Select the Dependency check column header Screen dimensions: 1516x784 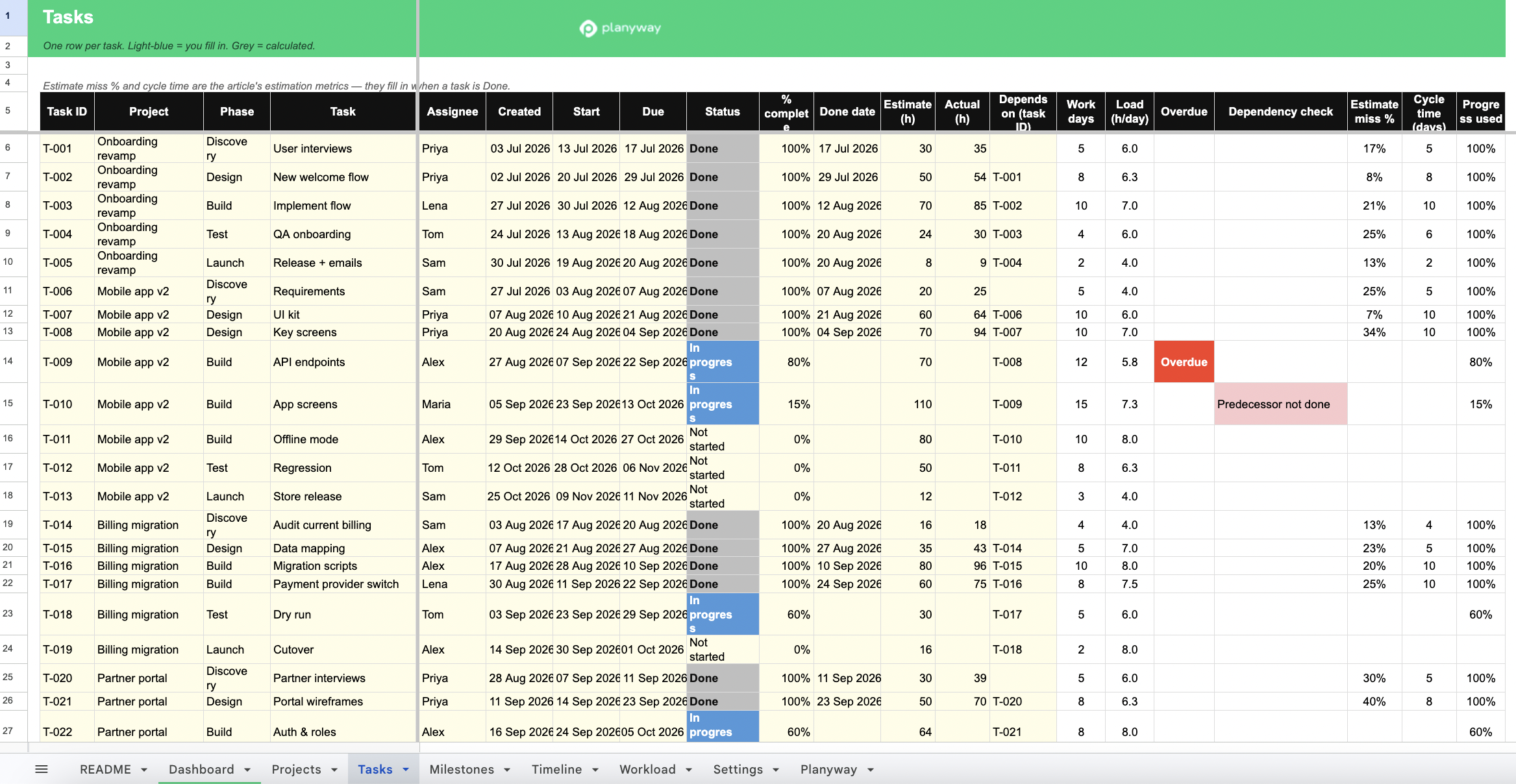(x=1280, y=112)
